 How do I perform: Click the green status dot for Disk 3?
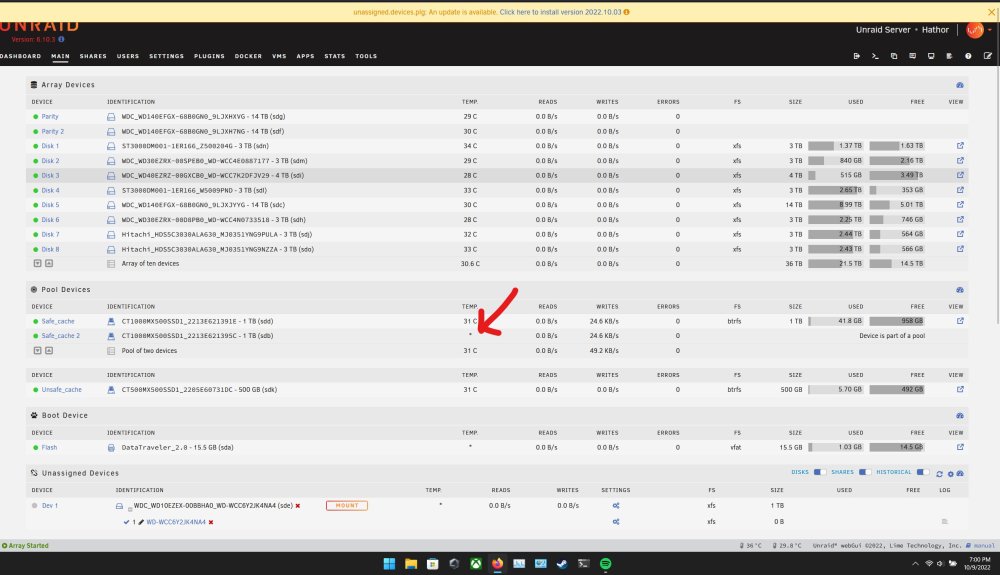click(36, 175)
